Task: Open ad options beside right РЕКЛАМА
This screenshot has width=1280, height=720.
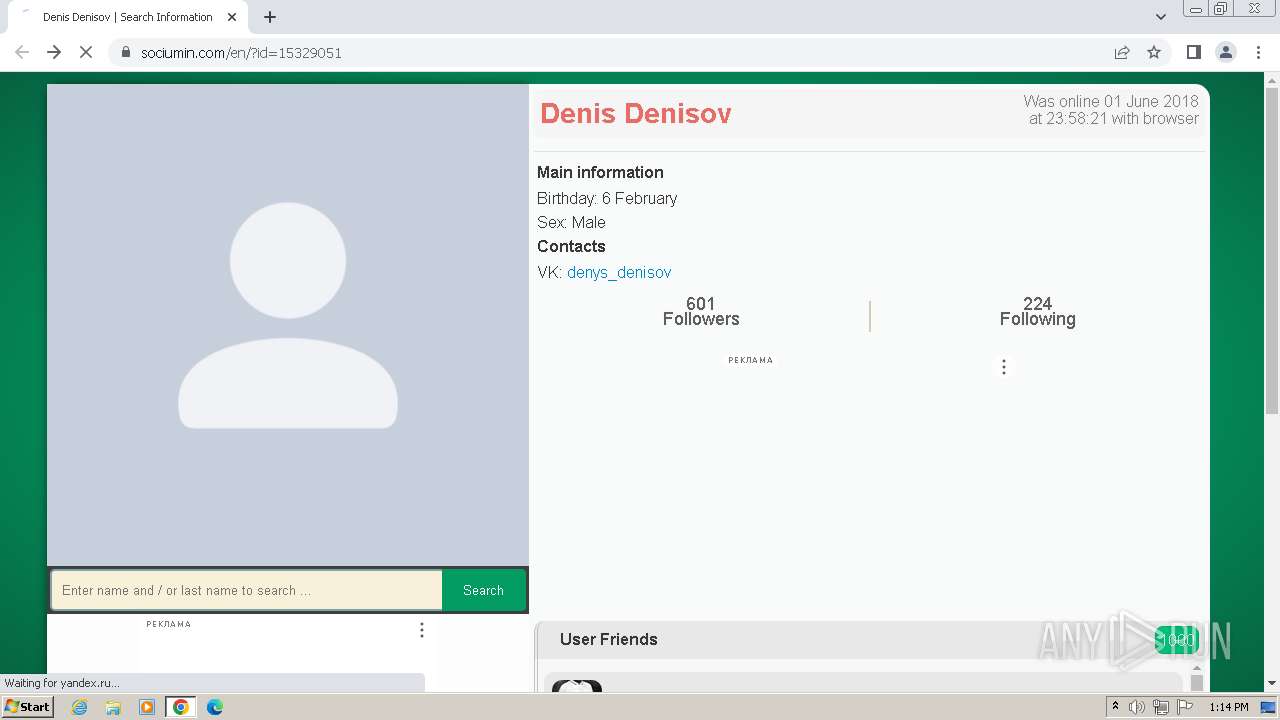Action: point(1004,367)
